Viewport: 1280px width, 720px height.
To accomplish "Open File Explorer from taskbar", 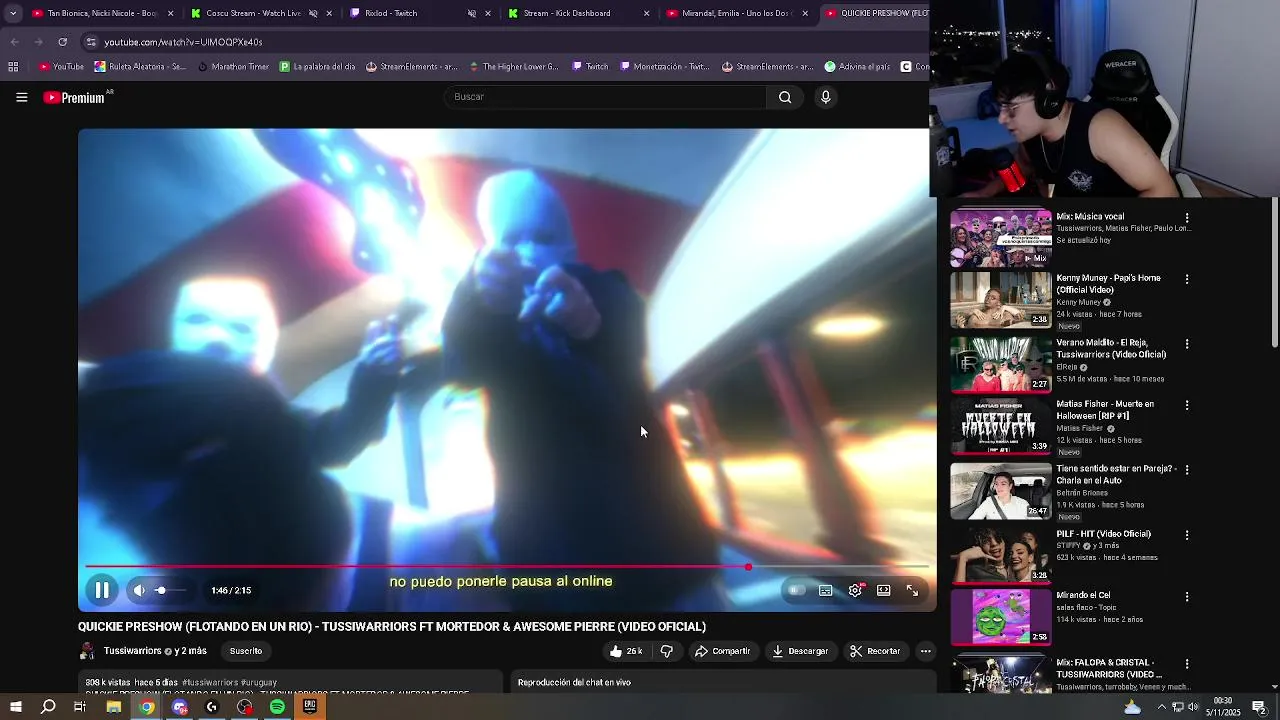I will click(x=113, y=707).
